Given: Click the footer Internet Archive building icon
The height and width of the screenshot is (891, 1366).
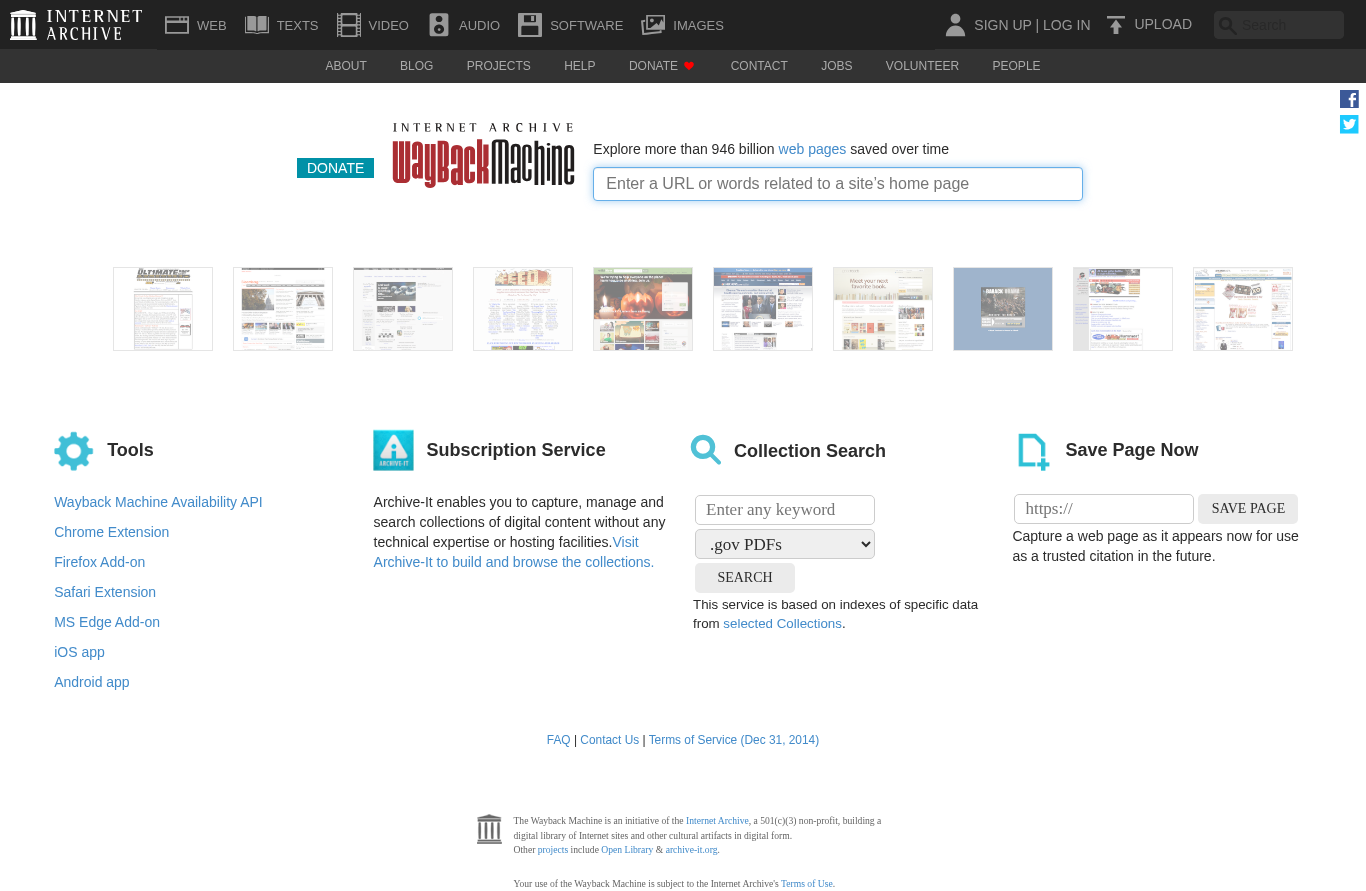Looking at the screenshot, I should point(489,829).
